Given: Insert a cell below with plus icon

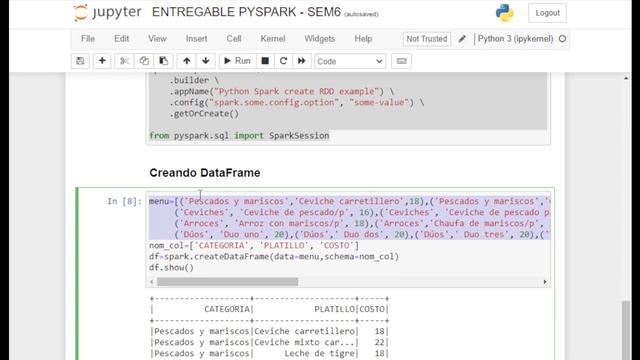Looking at the screenshot, I should point(102,61).
